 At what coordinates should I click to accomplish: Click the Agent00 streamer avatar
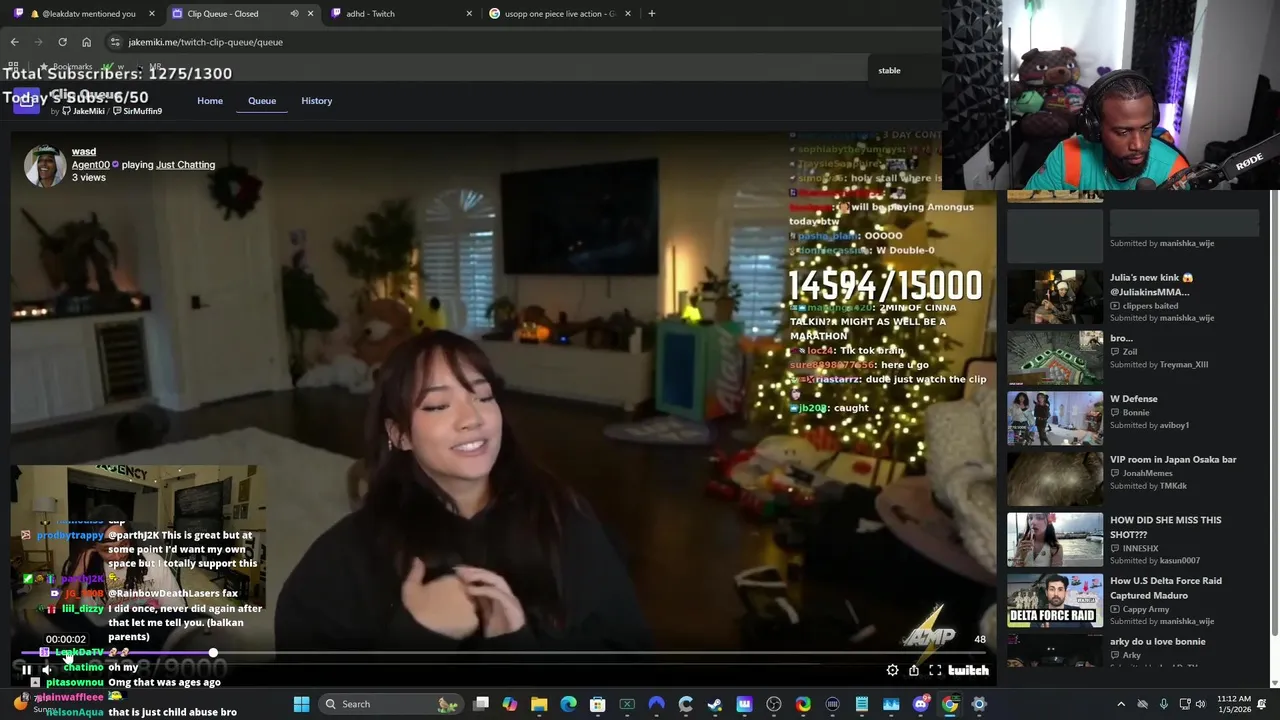[45, 166]
